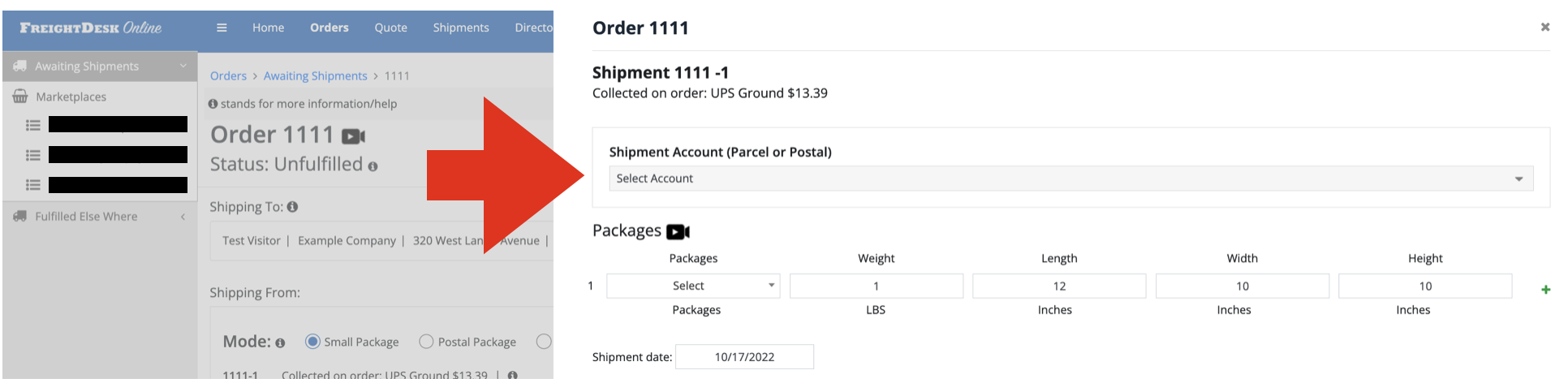Open the Shipments menu item

(461, 28)
